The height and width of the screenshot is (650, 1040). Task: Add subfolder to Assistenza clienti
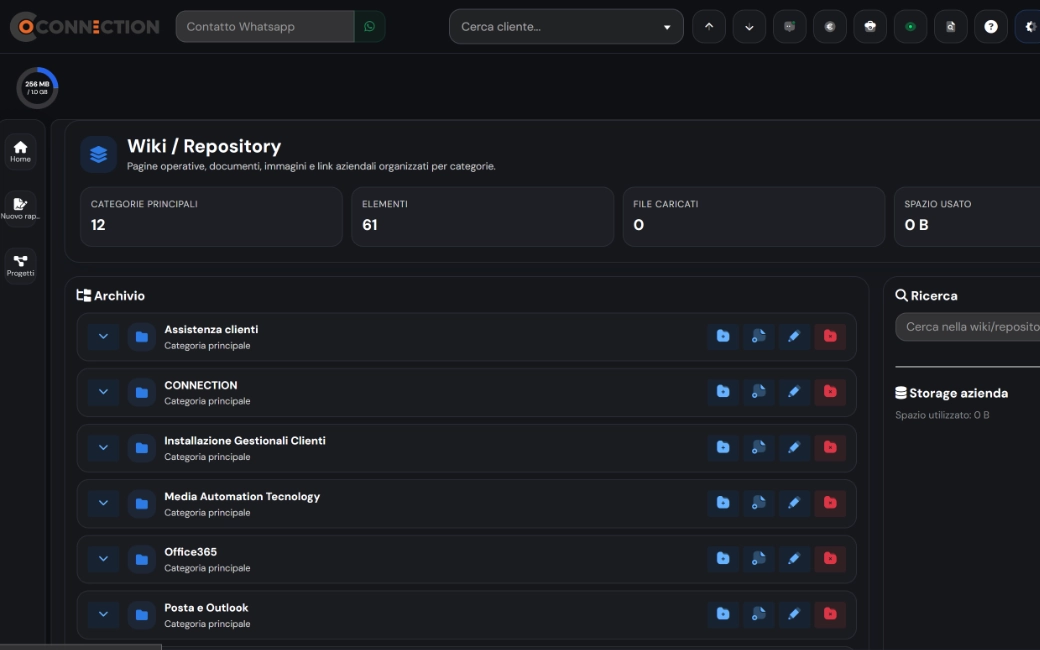pos(723,336)
